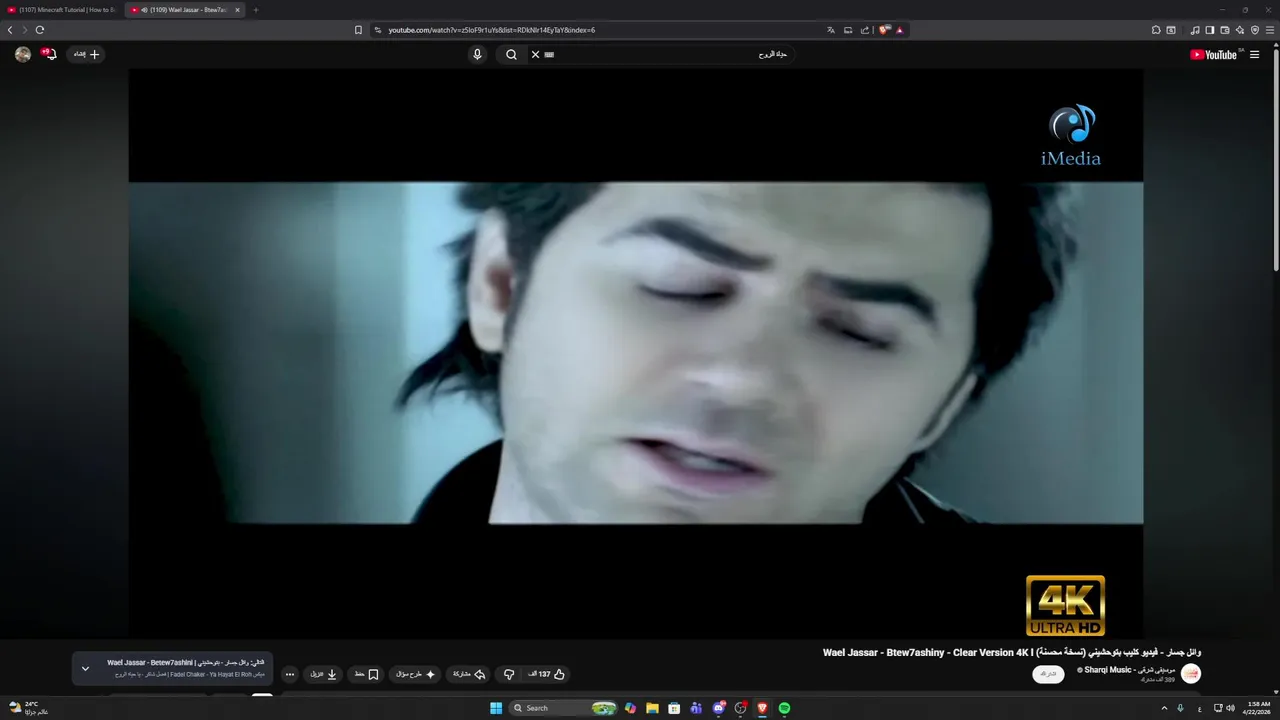
Task: Switch to the Minecraft Tutorial tab
Action: [x=62, y=10]
